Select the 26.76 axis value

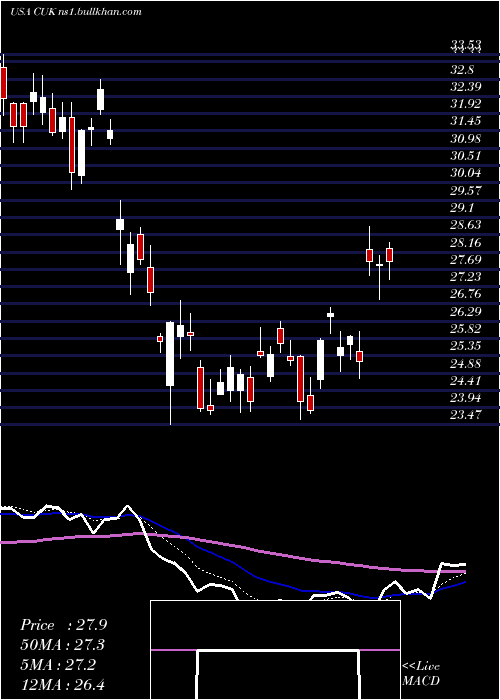point(466,294)
